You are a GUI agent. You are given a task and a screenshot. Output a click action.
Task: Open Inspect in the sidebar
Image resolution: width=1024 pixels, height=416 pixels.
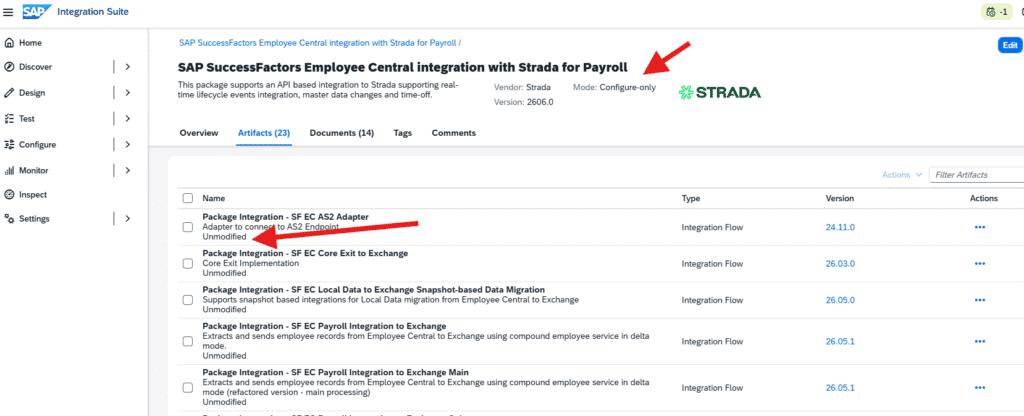33,195
